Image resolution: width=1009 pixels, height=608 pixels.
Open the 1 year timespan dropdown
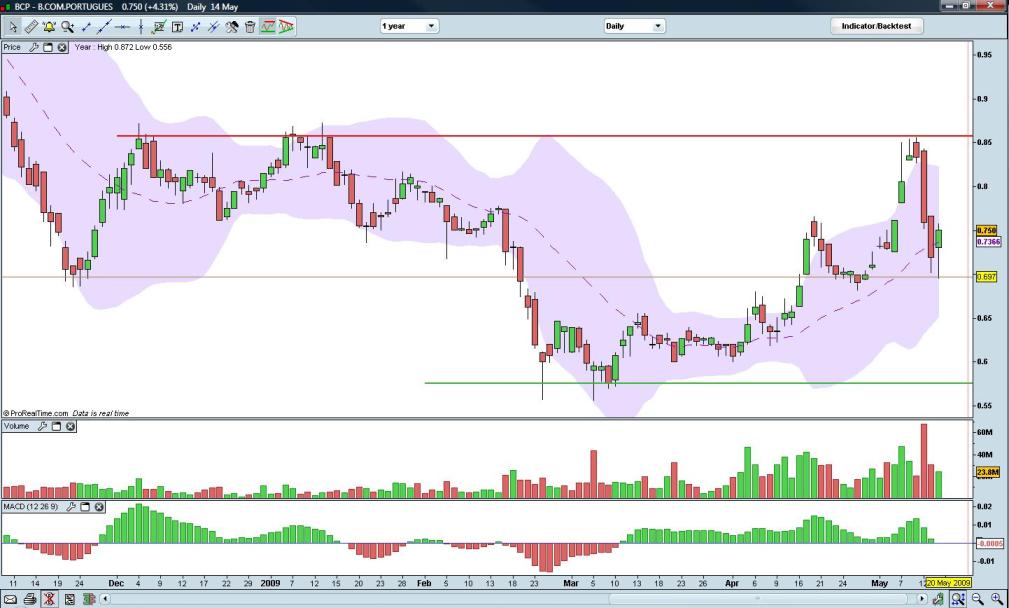[409, 26]
